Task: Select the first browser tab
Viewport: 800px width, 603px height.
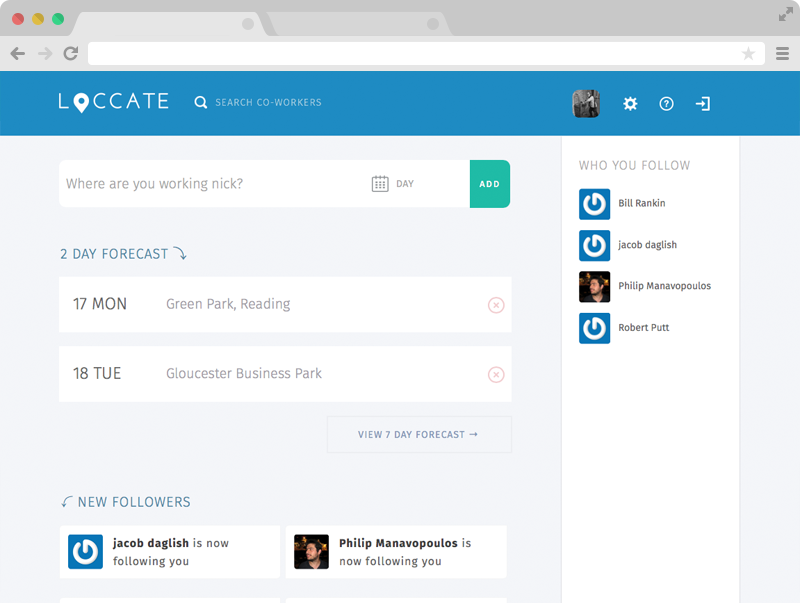Action: pos(170,23)
